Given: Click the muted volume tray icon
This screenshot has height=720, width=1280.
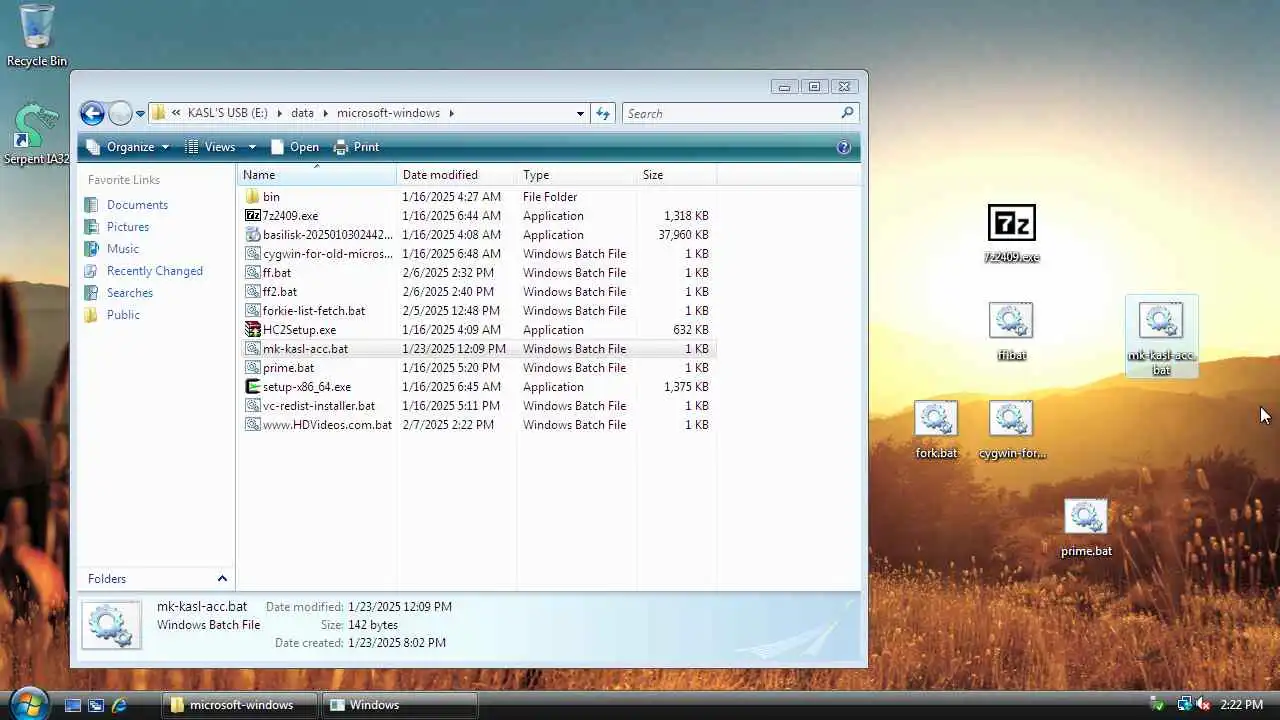Looking at the screenshot, I should [1203, 705].
